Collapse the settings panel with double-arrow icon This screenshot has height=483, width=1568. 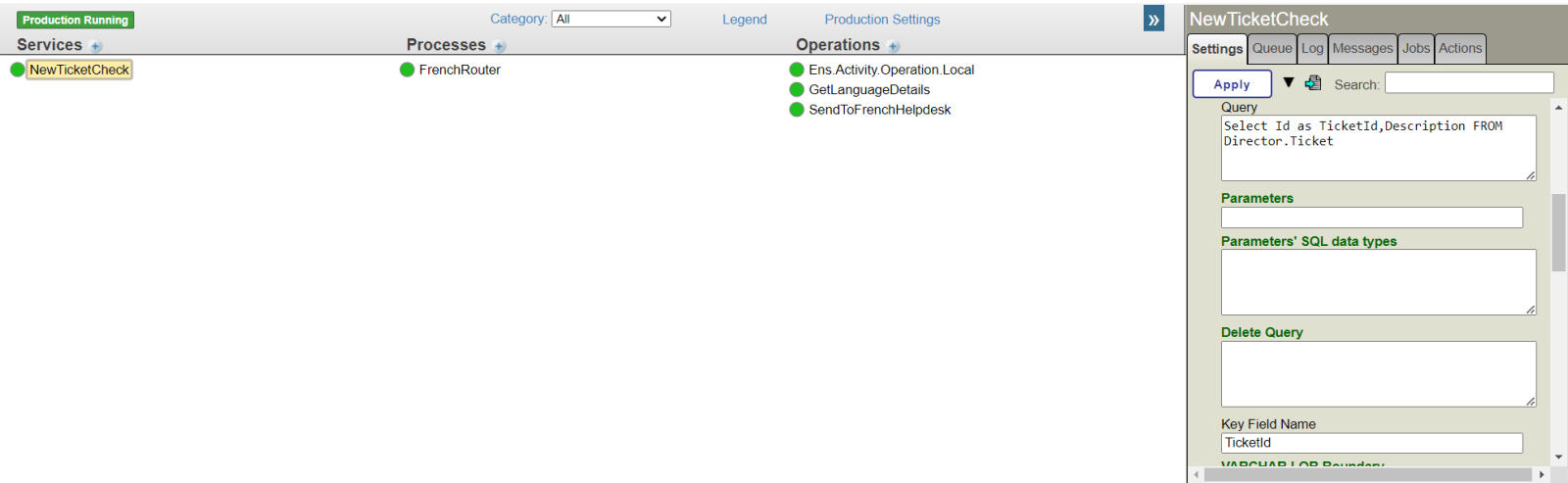click(x=1153, y=20)
